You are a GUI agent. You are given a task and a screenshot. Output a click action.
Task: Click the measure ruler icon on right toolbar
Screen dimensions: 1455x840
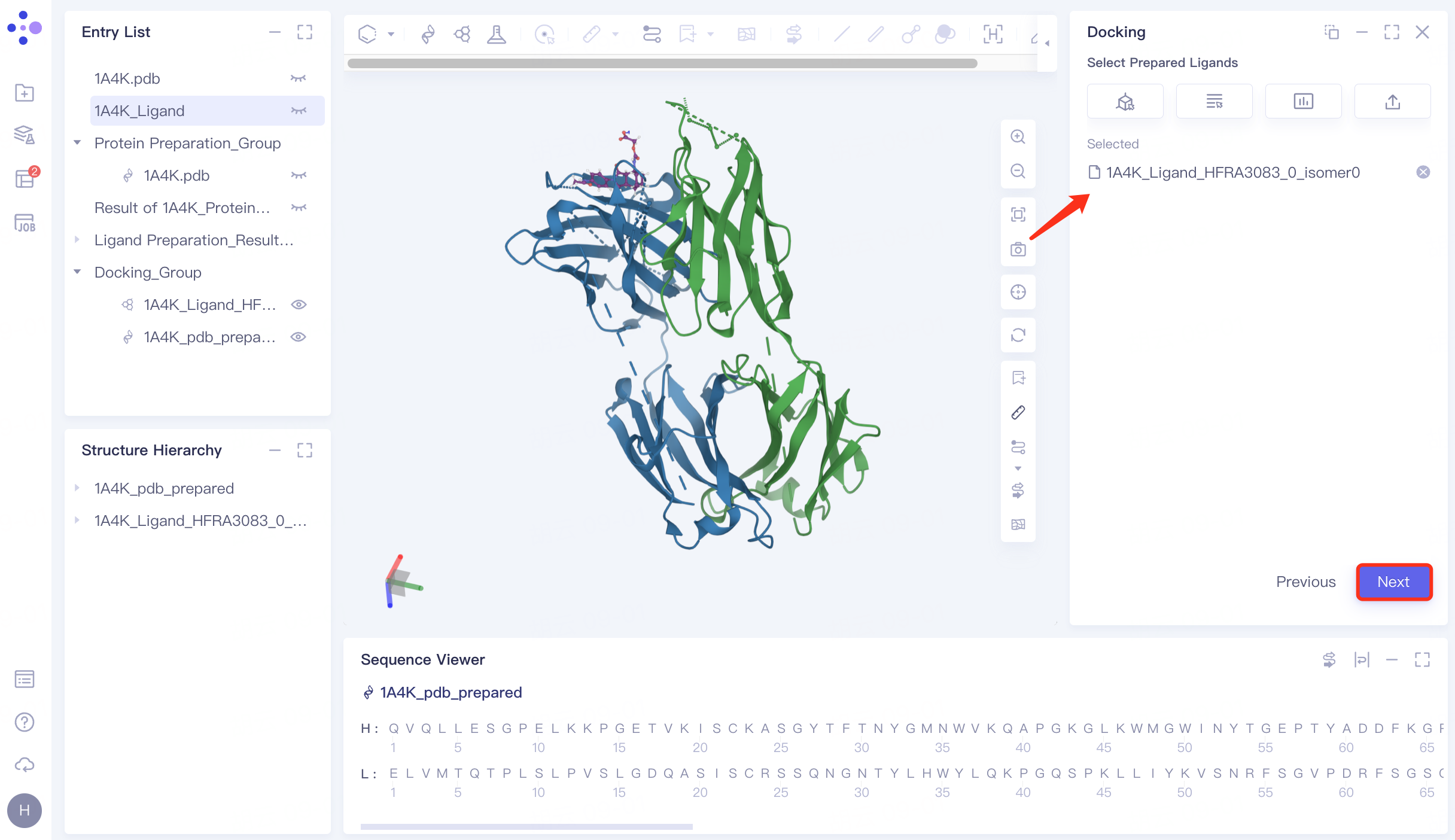pos(1018,412)
